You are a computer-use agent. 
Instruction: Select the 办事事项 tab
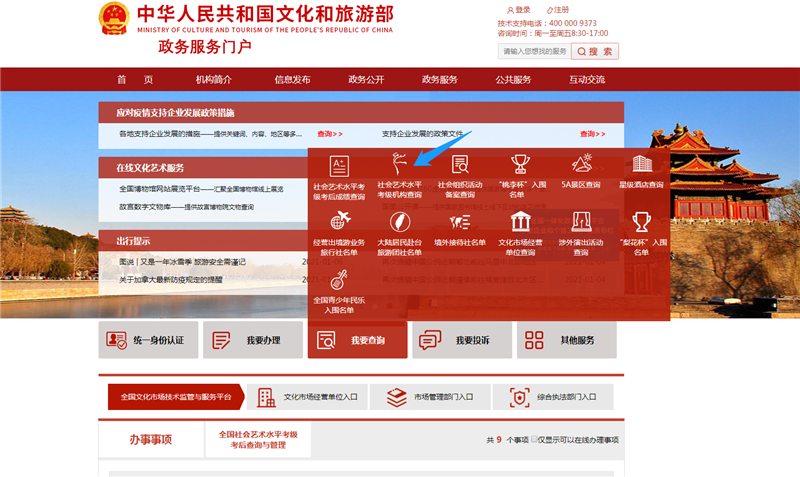click(151, 439)
